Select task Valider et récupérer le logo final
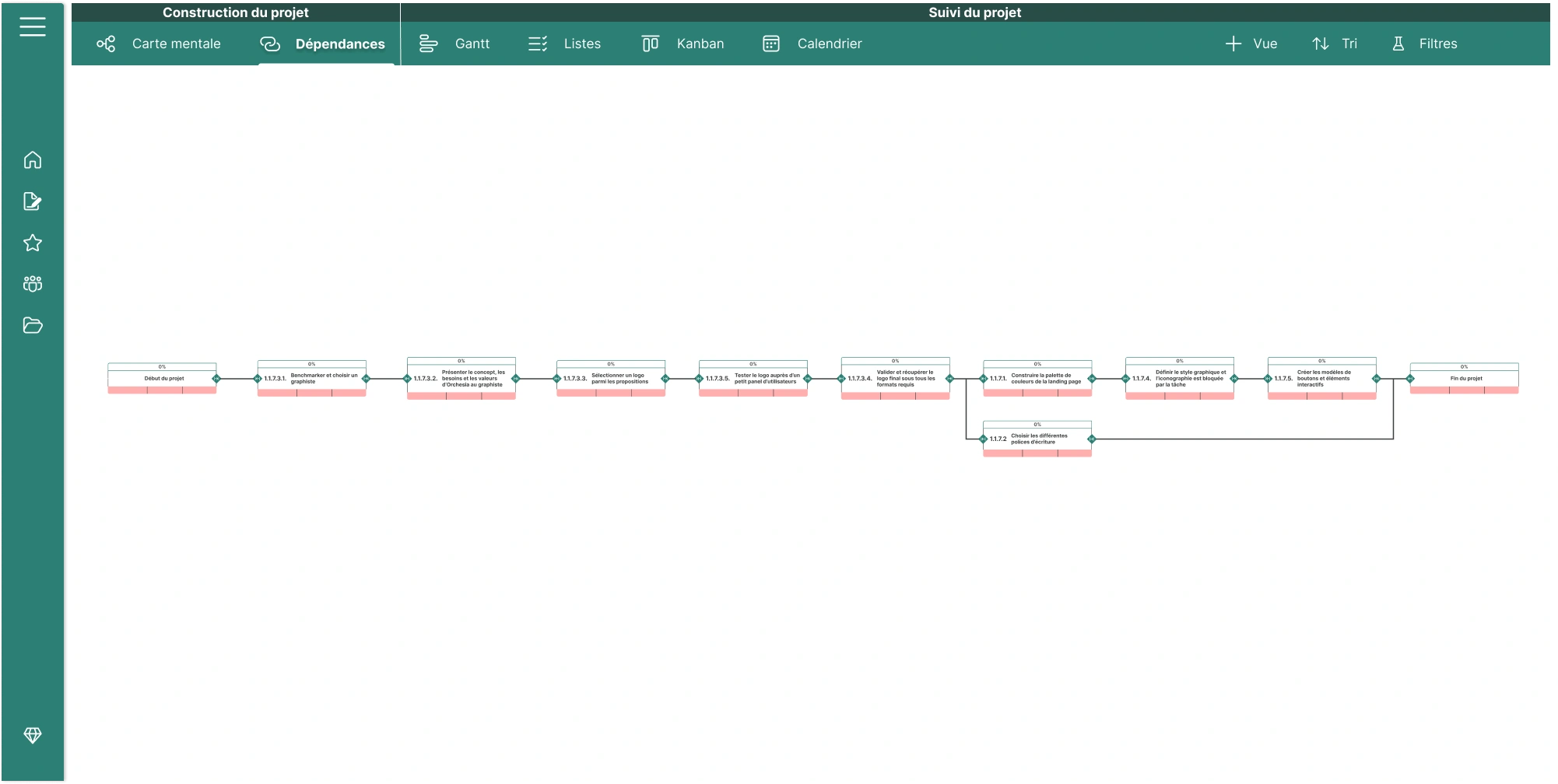1558x784 pixels. click(895, 379)
